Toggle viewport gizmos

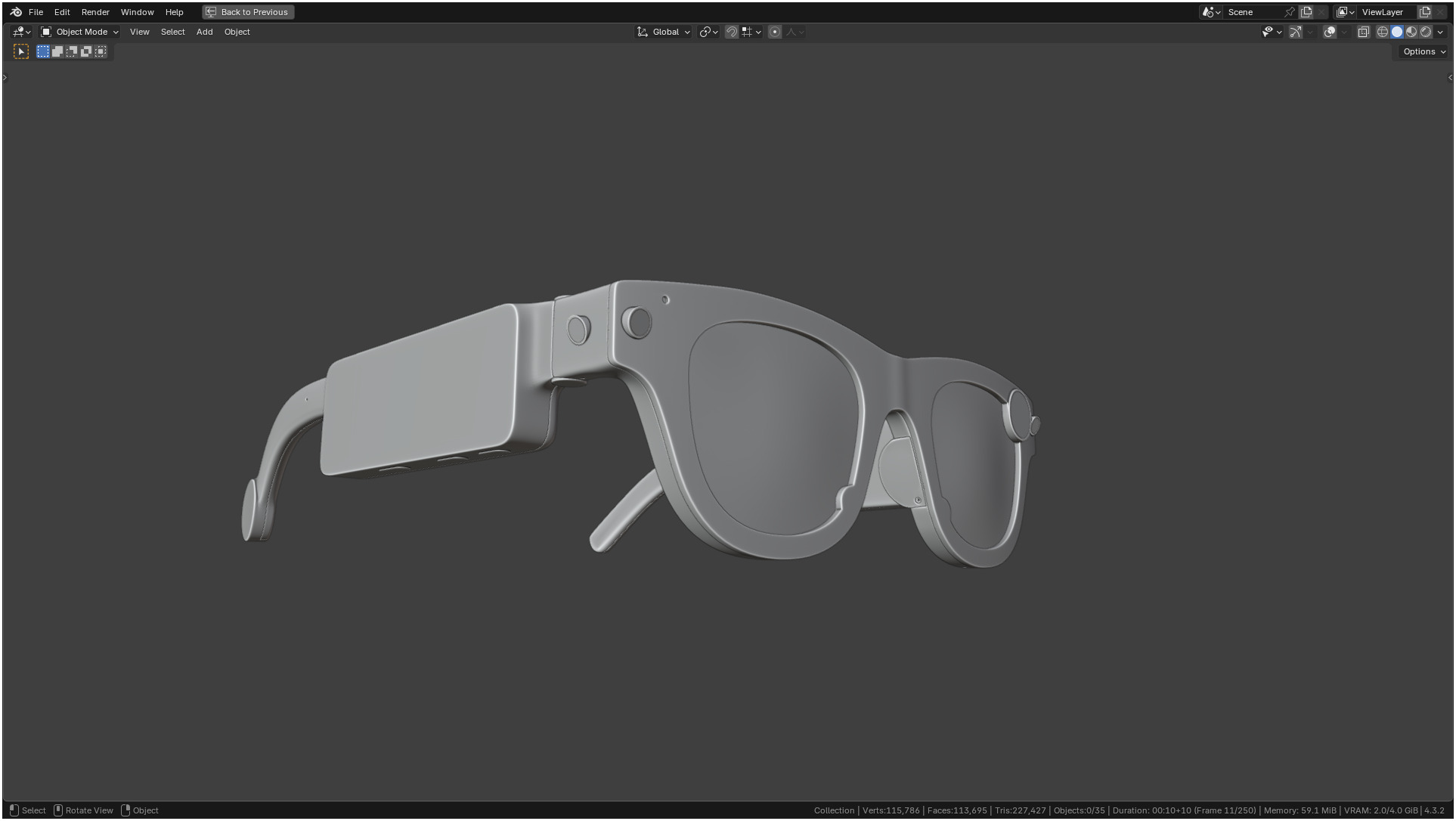click(x=1296, y=32)
